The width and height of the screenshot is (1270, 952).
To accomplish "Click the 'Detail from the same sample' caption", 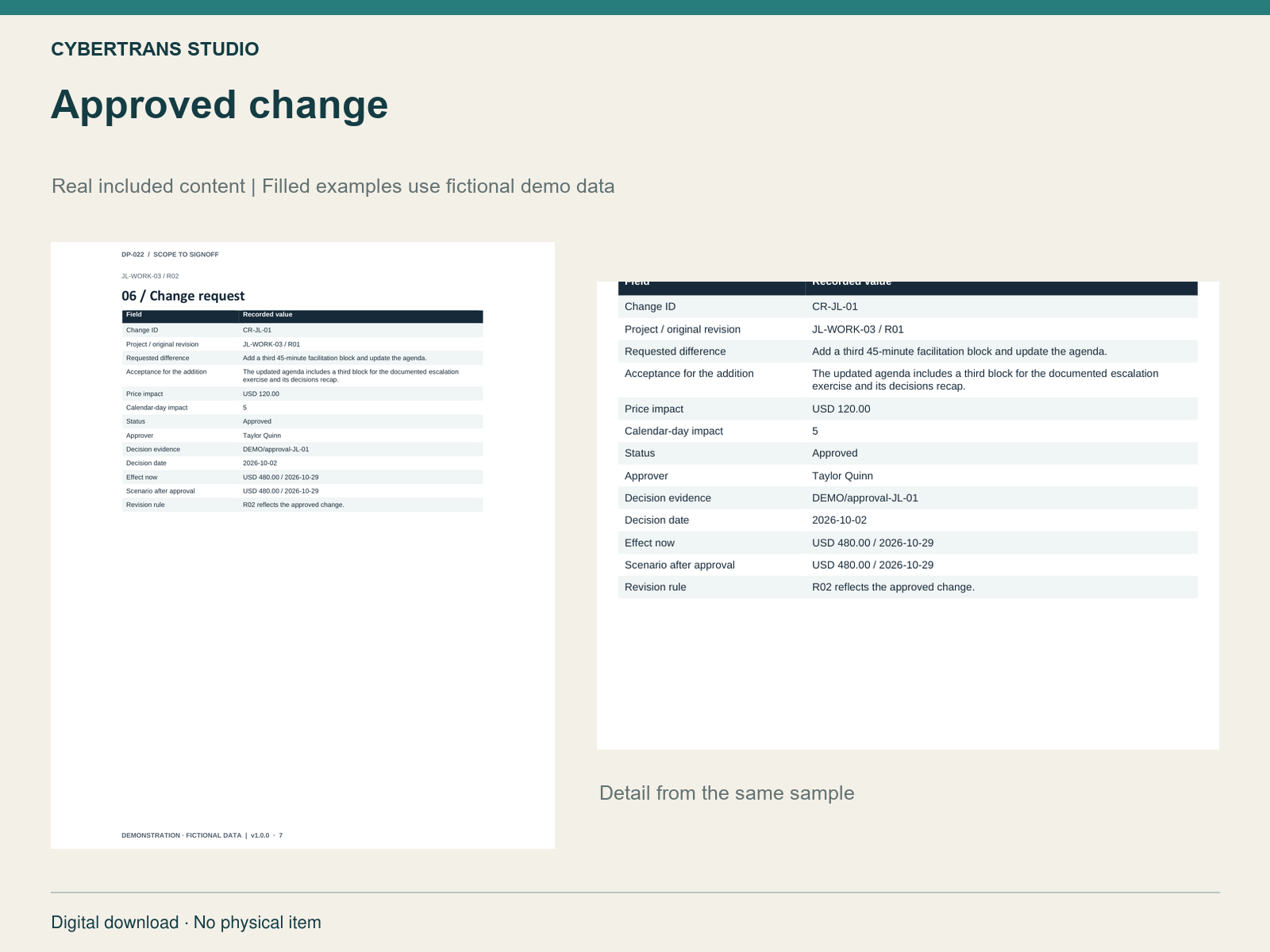I will [x=727, y=793].
